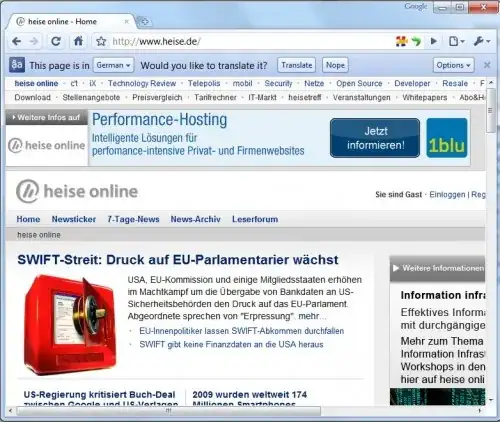Open the SWIFT-Streit headline article
Image resolution: width=500 pixels, height=422 pixels.
click(x=178, y=260)
